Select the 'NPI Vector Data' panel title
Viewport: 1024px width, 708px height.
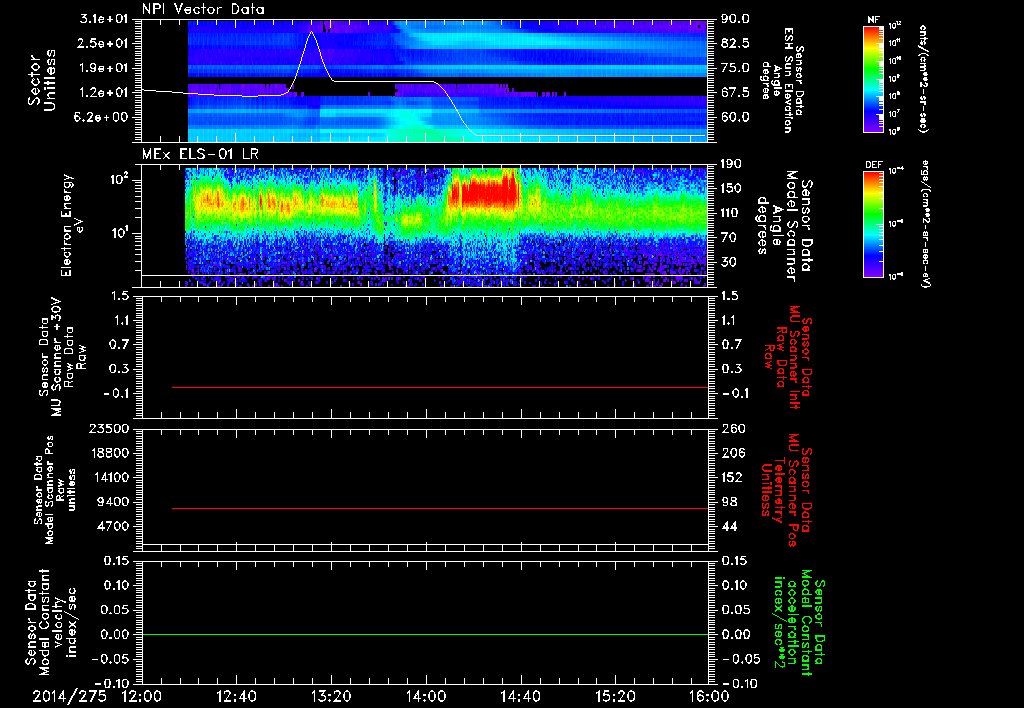(x=203, y=9)
